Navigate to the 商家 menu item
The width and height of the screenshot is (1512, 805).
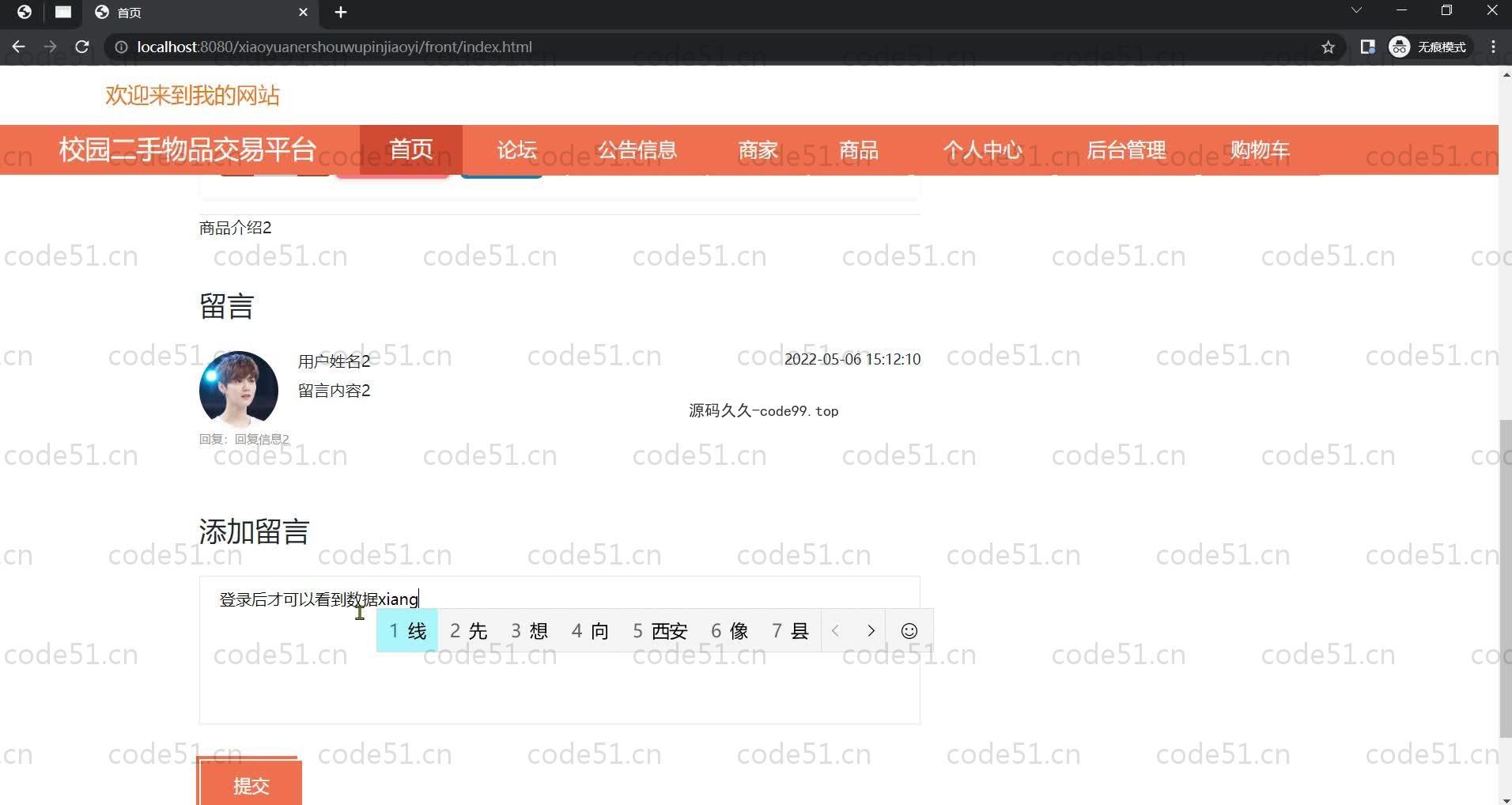pyautogui.click(x=758, y=149)
